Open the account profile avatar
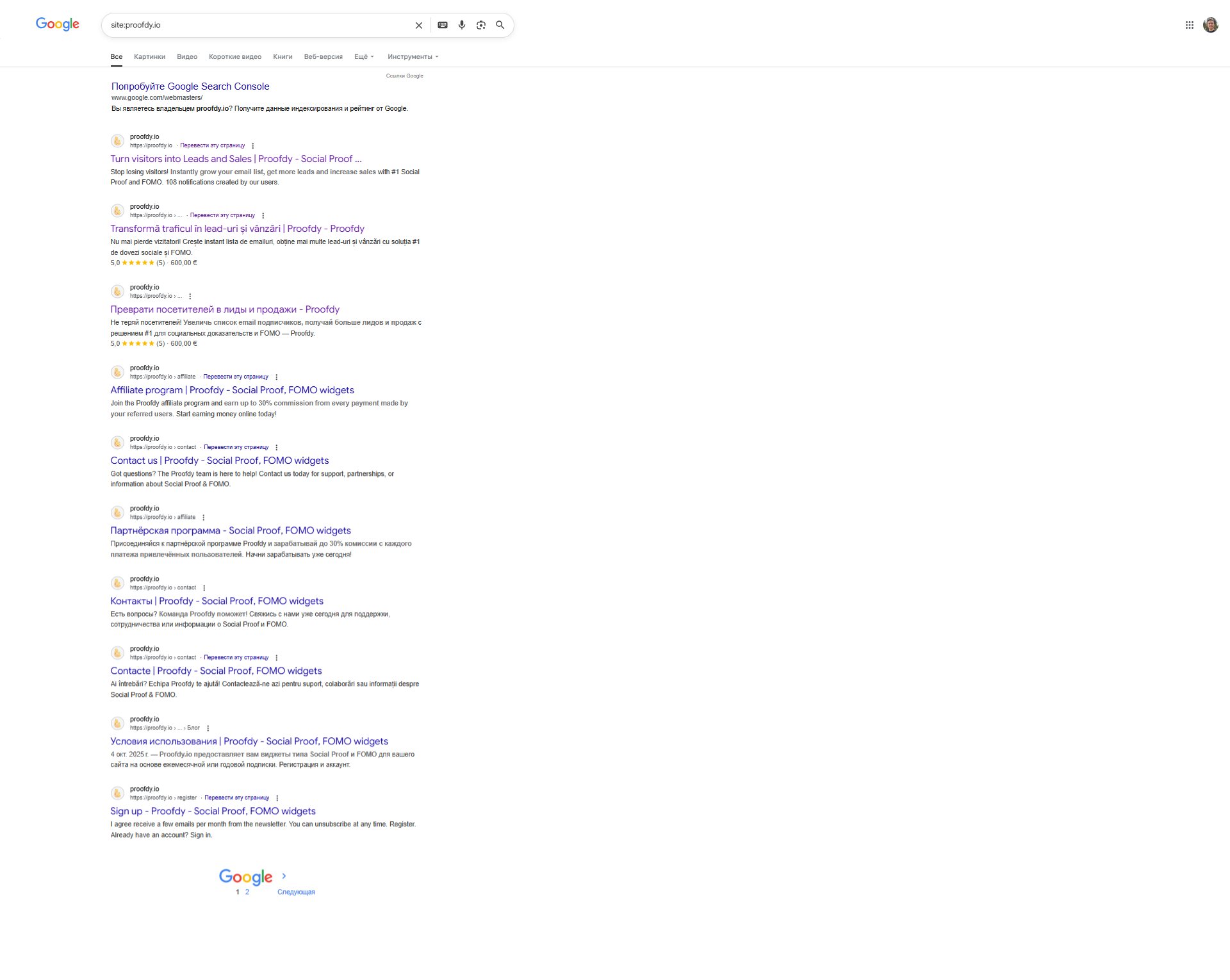Image resolution: width=1230 pixels, height=980 pixels. pos(1210,25)
